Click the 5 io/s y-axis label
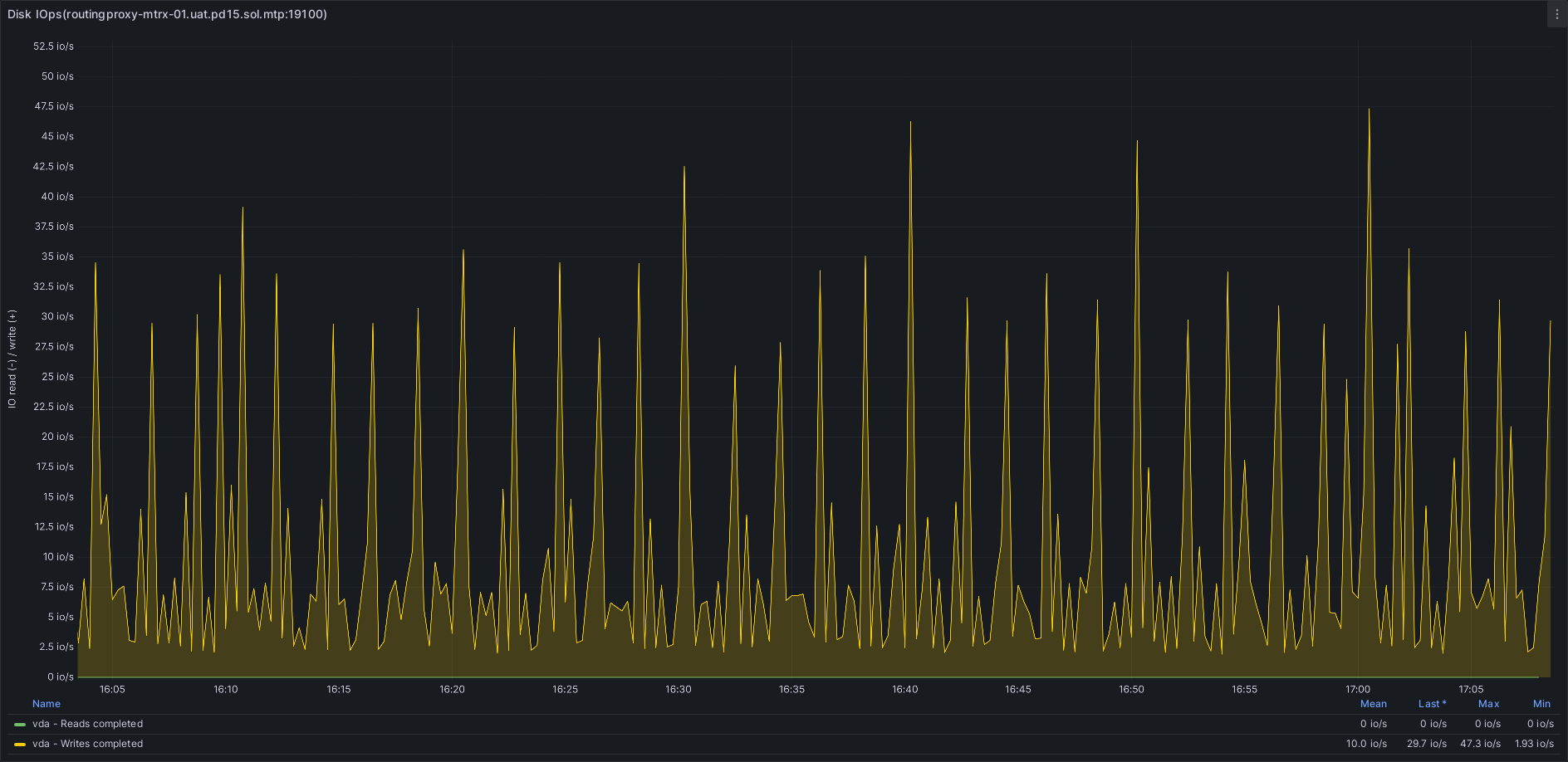1568x762 pixels. pyautogui.click(x=61, y=617)
